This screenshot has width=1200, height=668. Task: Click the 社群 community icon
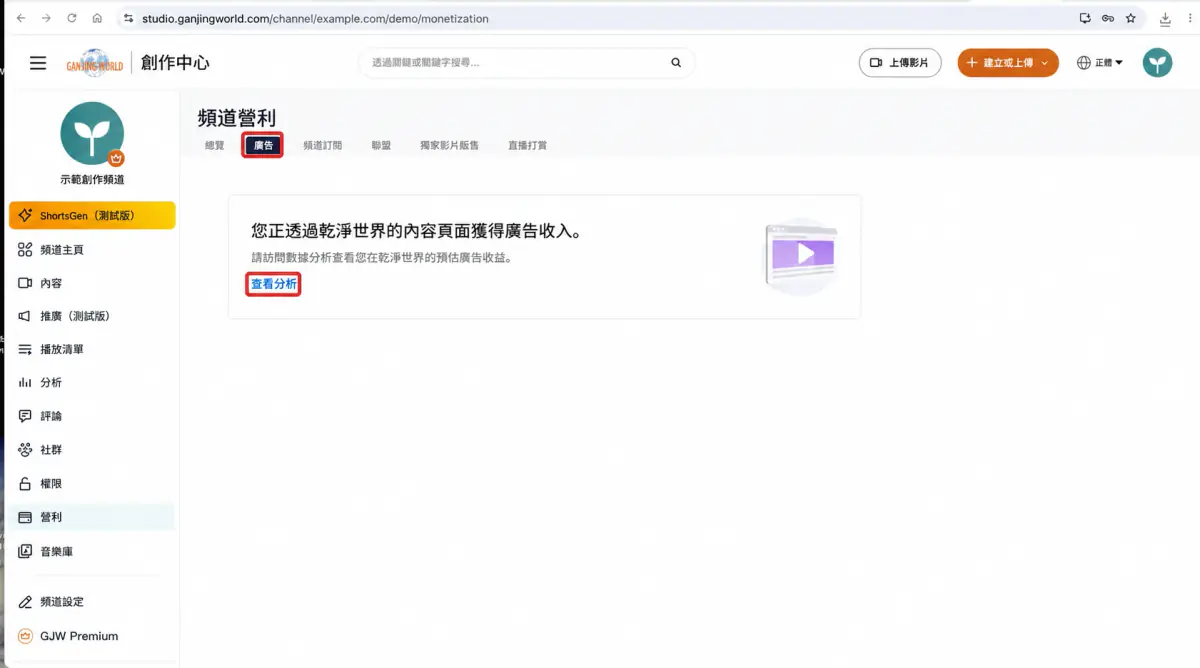point(25,450)
